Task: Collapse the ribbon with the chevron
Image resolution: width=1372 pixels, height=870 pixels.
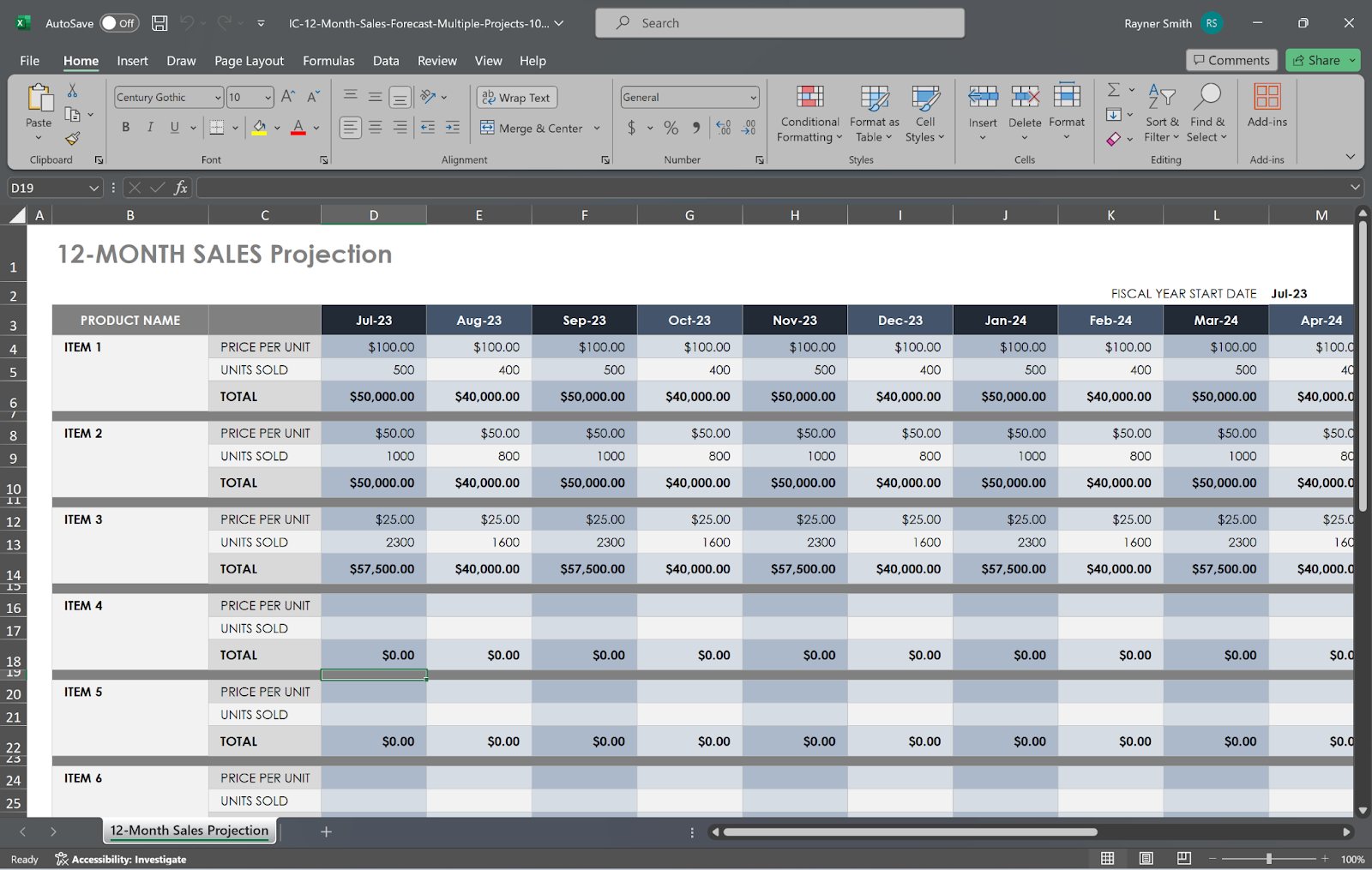Action: [1351, 157]
